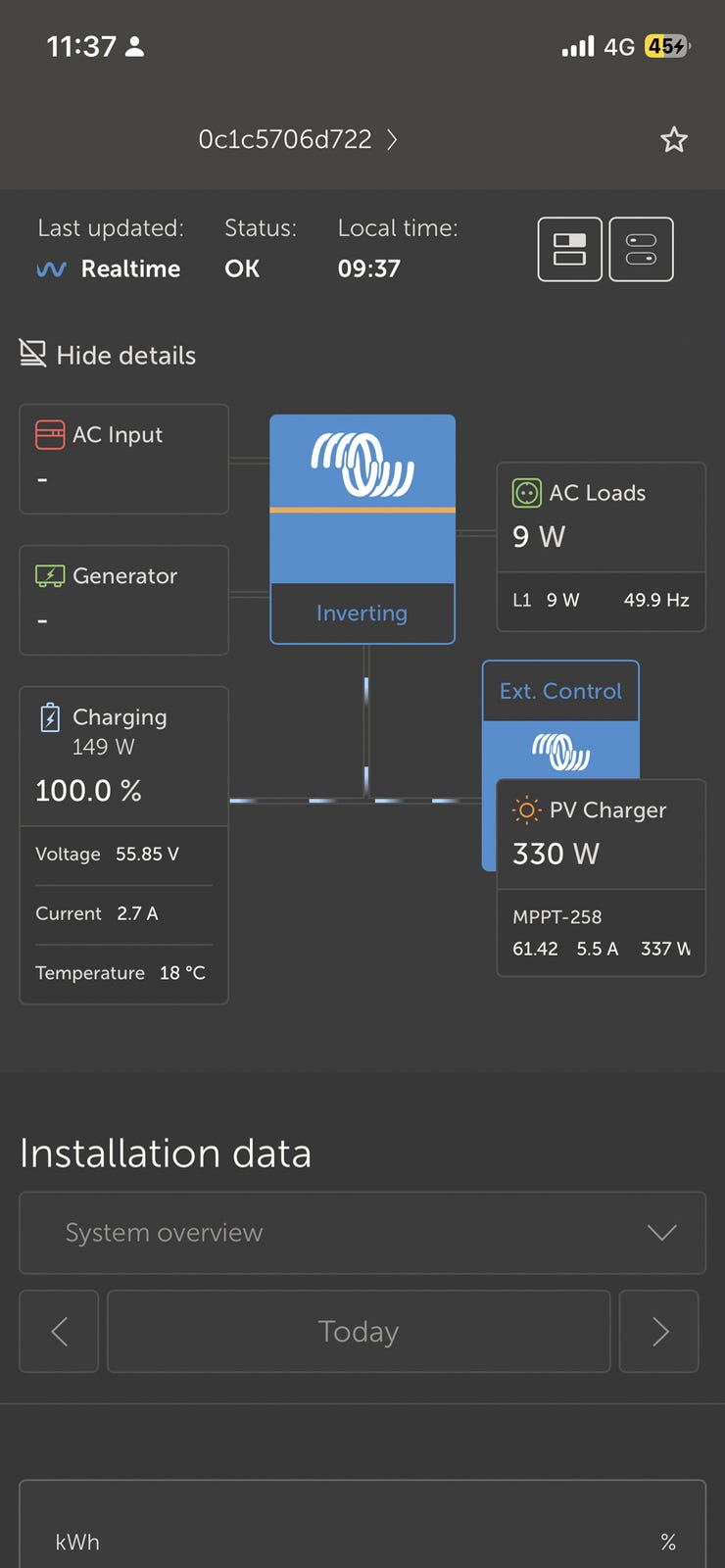Click the AC Input grid icon
Image resolution: width=725 pixels, height=1568 pixels.
coord(50,434)
